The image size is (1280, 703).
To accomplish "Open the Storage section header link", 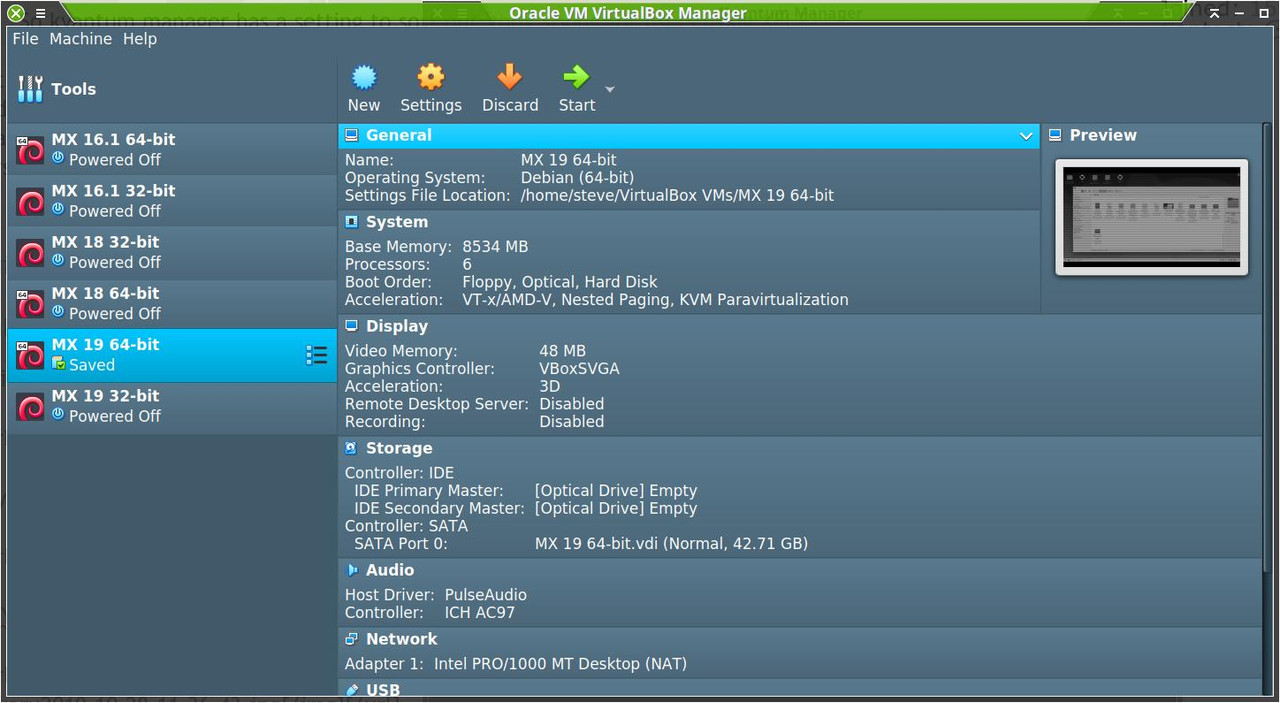I will click(399, 448).
